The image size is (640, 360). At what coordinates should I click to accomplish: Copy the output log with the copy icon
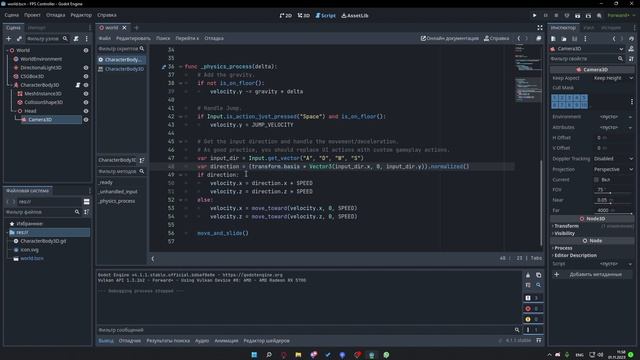tap(538, 275)
